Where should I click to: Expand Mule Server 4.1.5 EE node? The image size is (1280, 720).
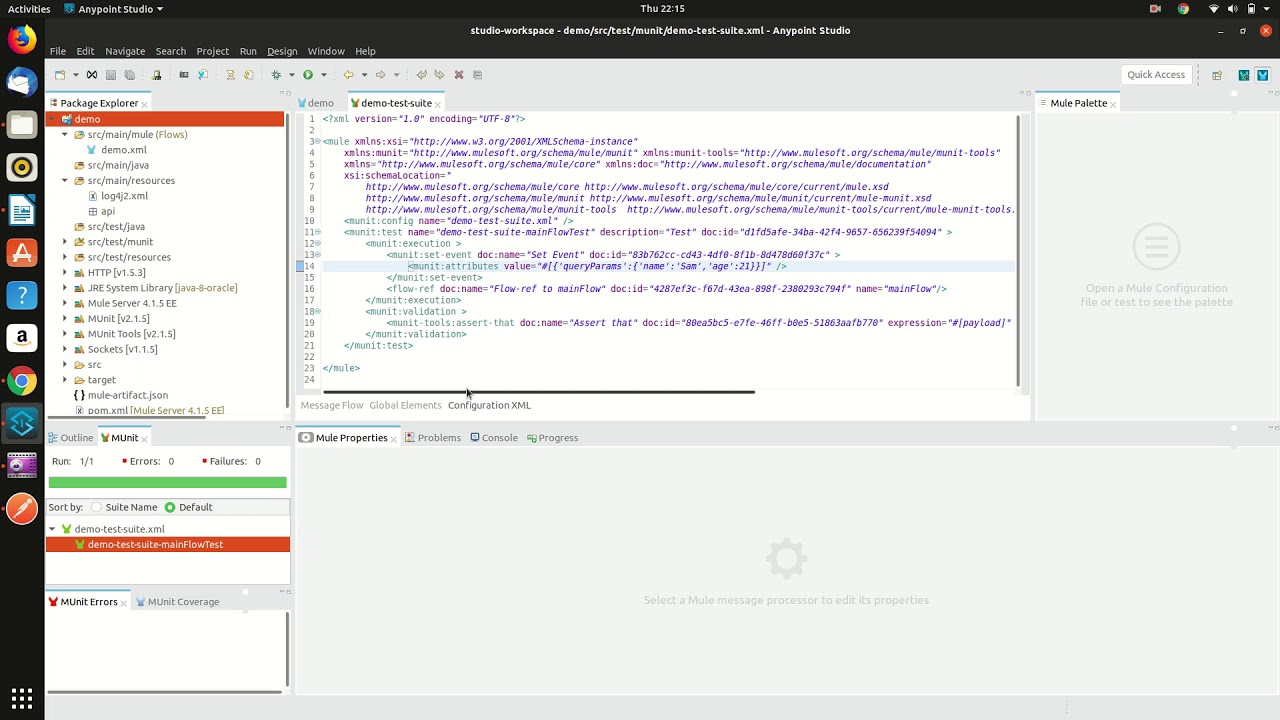point(65,303)
